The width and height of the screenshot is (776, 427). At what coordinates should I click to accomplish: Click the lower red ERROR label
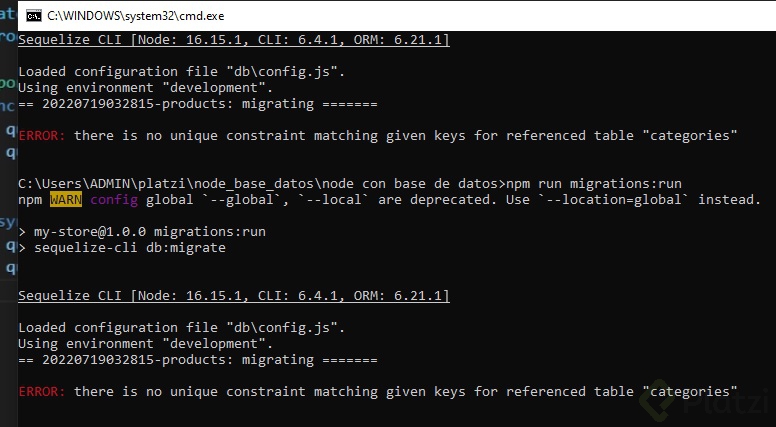tap(42, 391)
